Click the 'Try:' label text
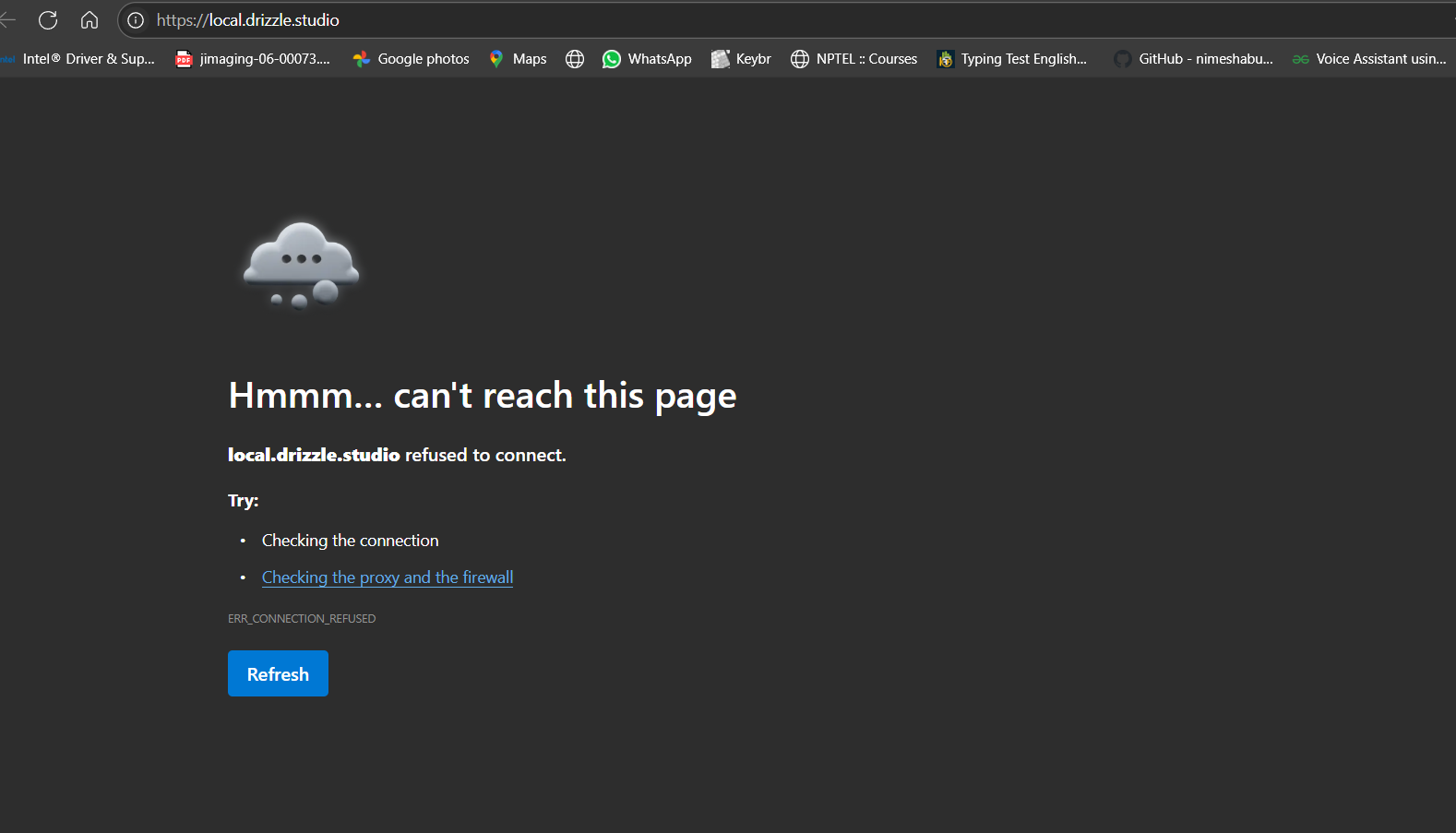1456x833 pixels. [244, 501]
